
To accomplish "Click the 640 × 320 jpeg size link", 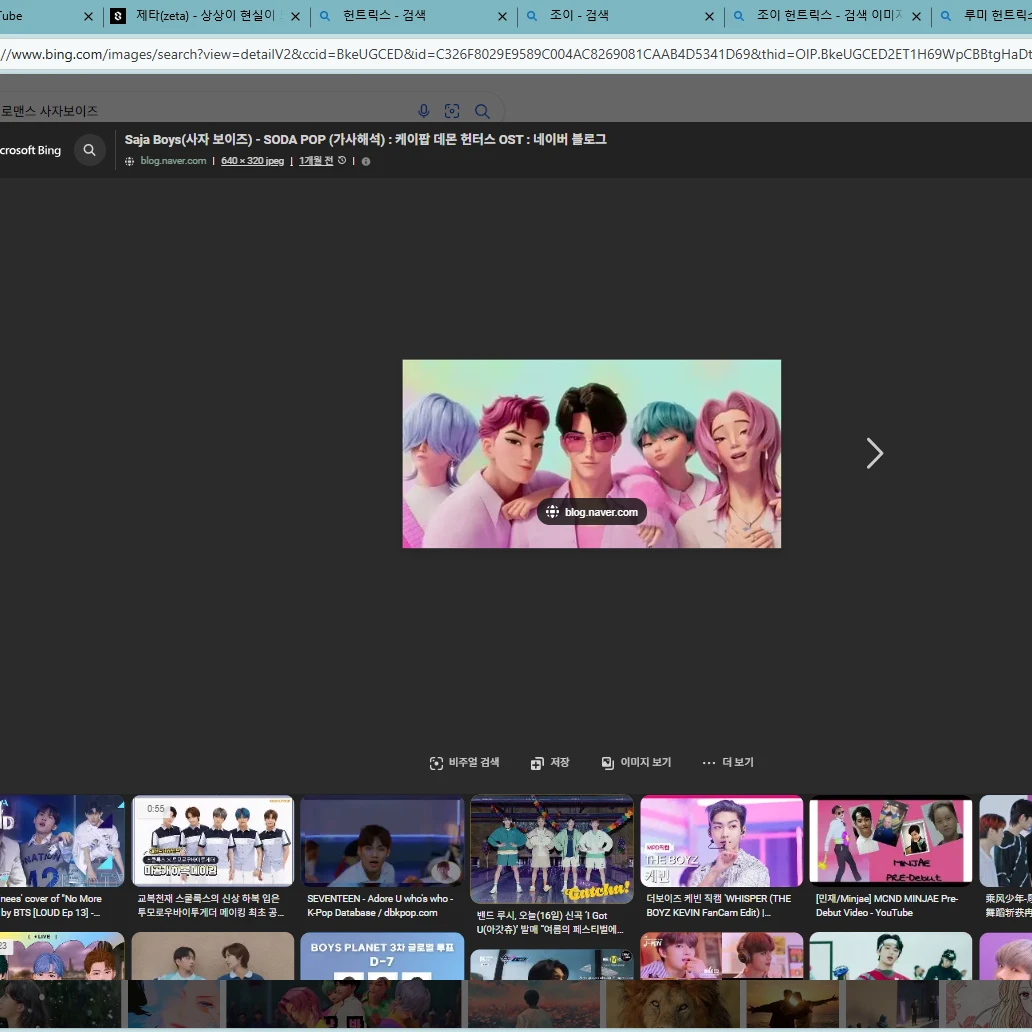I will [x=252, y=161].
